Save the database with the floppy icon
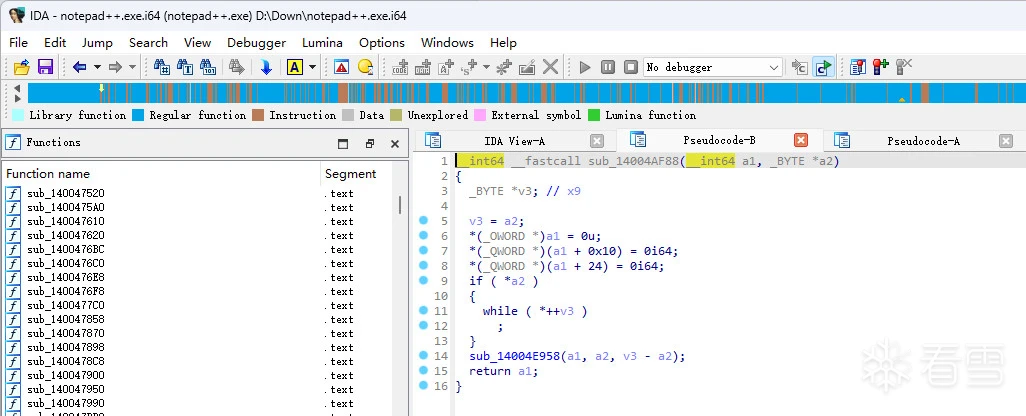 (45, 67)
